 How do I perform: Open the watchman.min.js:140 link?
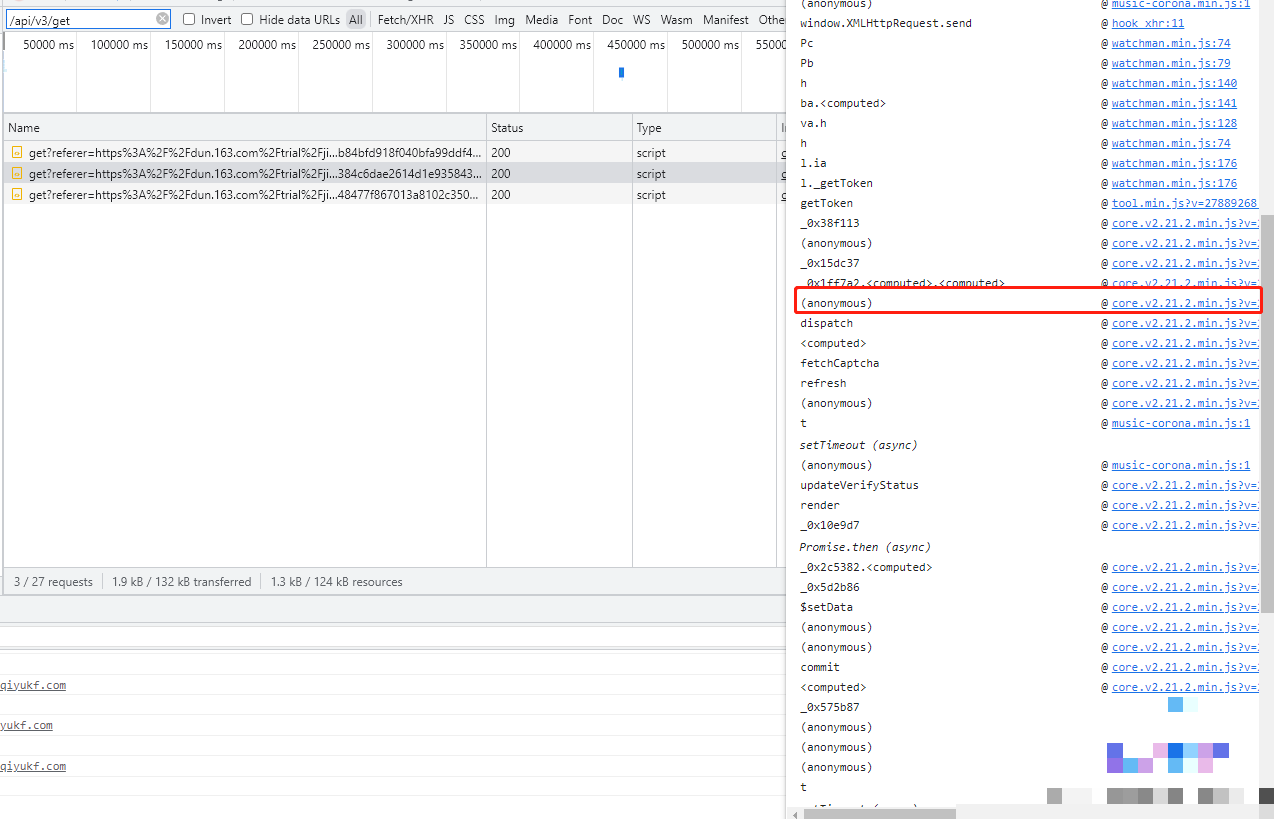[1174, 83]
